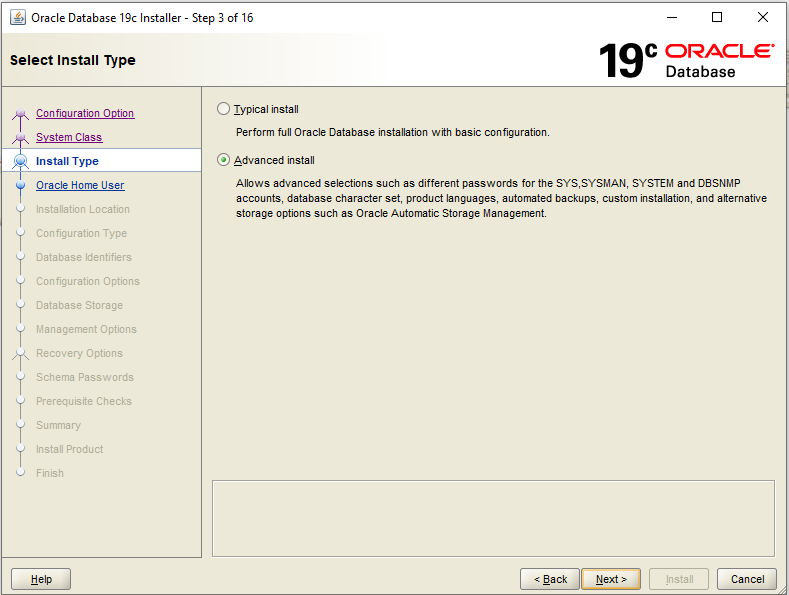Click the empty message pane at bottom
Image resolution: width=789 pixels, height=595 pixels.
click(x=493, y=518)
